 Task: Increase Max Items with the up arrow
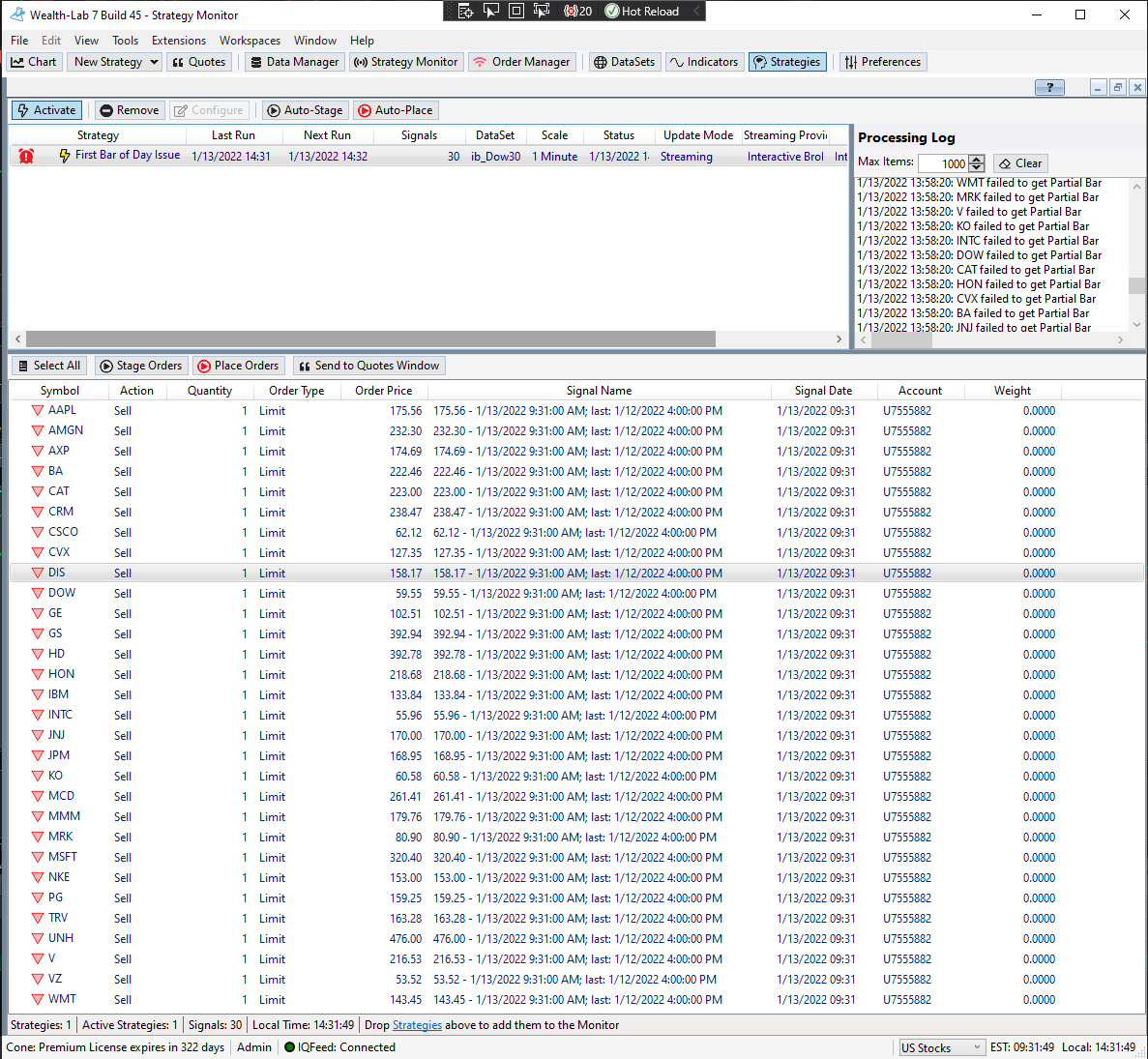click(x=976, y=159)
